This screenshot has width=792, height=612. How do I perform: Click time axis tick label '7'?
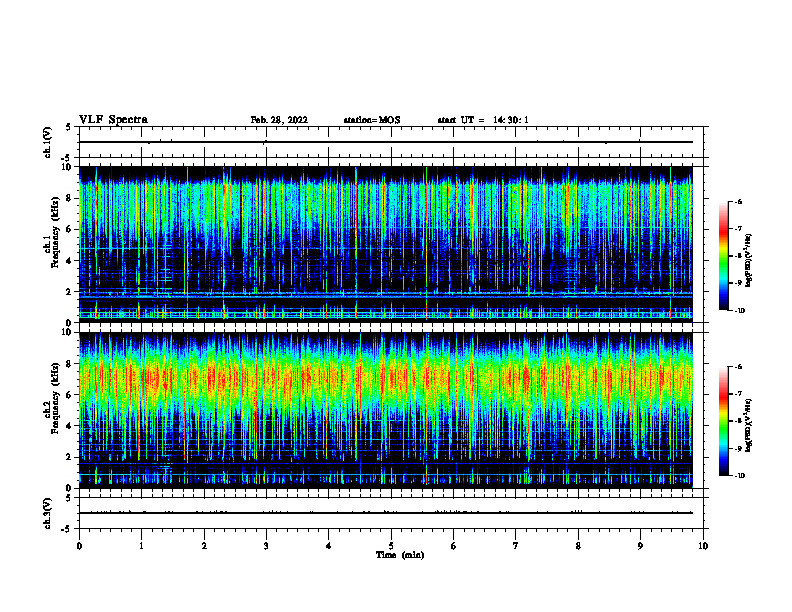click(516, 546)
